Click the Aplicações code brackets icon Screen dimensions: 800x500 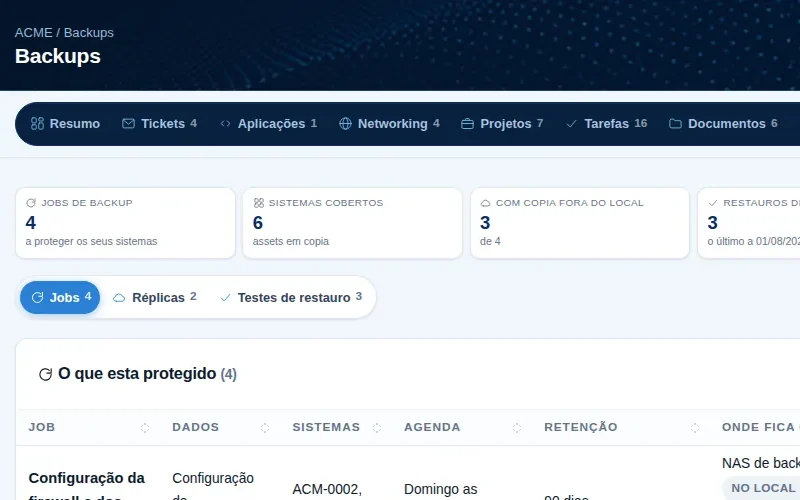pyautogui.click(x=225, y=123)
